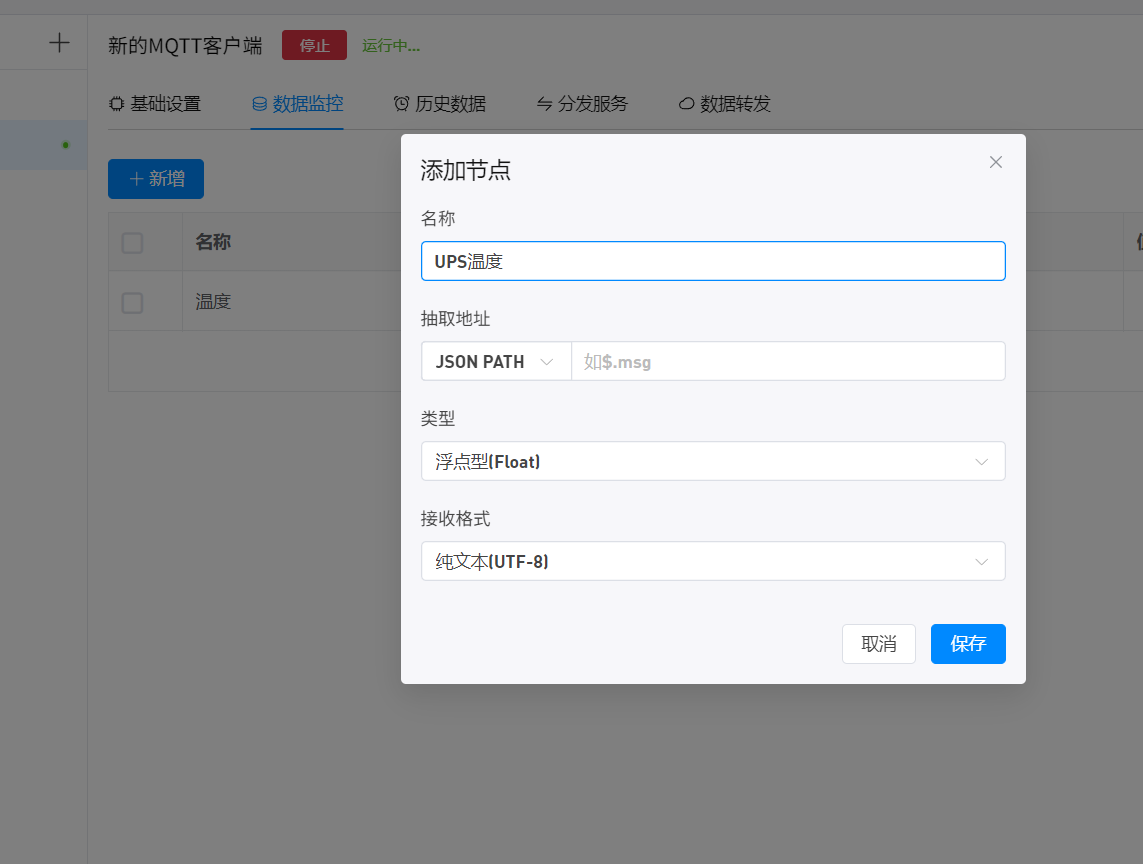
Task: Click the arrows icon beside 分发服务
Action: pos(545,104)
